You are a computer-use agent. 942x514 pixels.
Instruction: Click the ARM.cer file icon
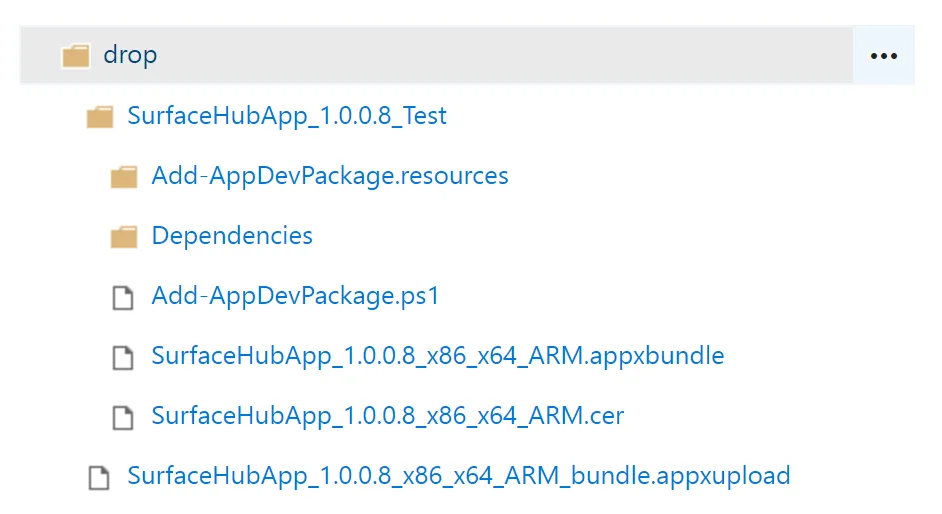[123, 417]
